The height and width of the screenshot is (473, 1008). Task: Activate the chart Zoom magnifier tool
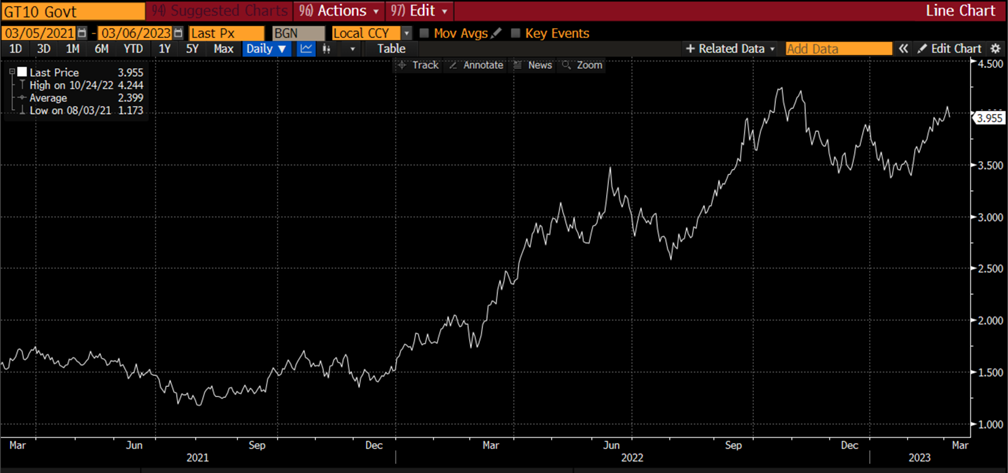pyautogui.click(x=582, y=65)
